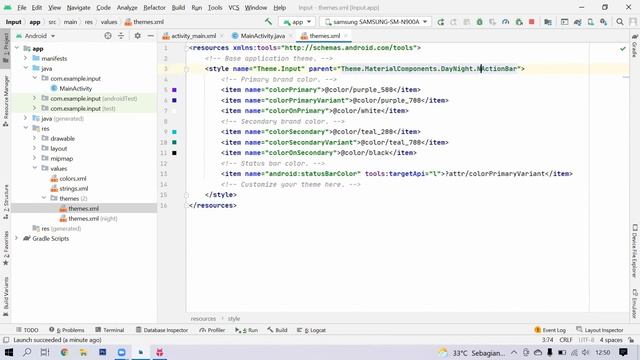Open the Emulator side panel
640x360 pixels.
[635, 303]
